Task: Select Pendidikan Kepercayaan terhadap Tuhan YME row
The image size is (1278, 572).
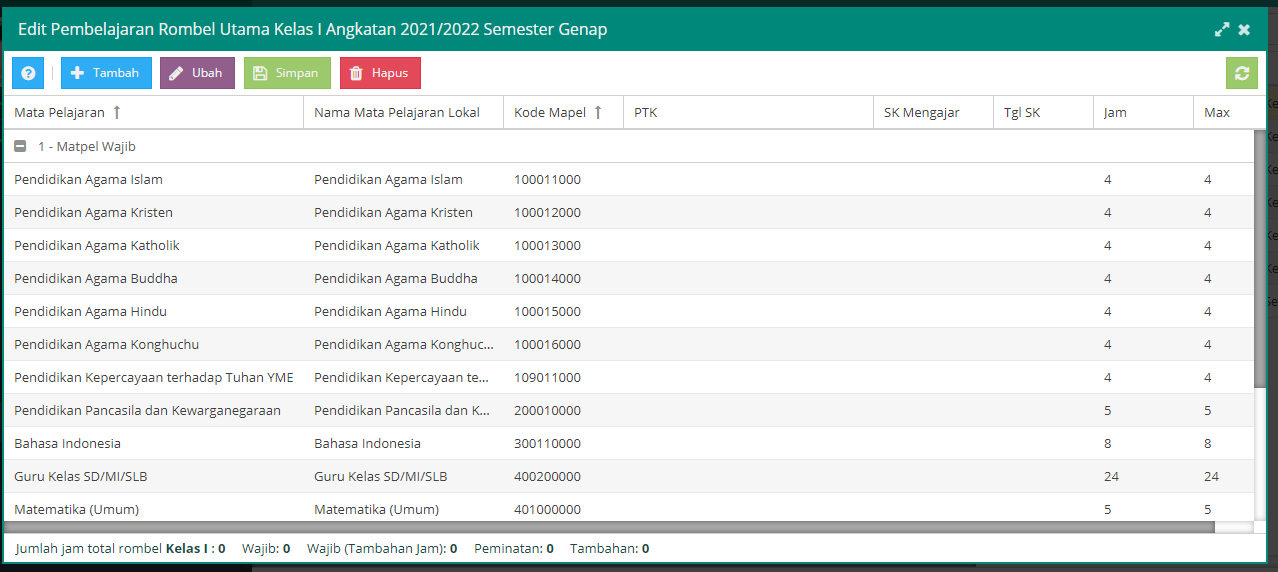Action: (x=628, y=377)
